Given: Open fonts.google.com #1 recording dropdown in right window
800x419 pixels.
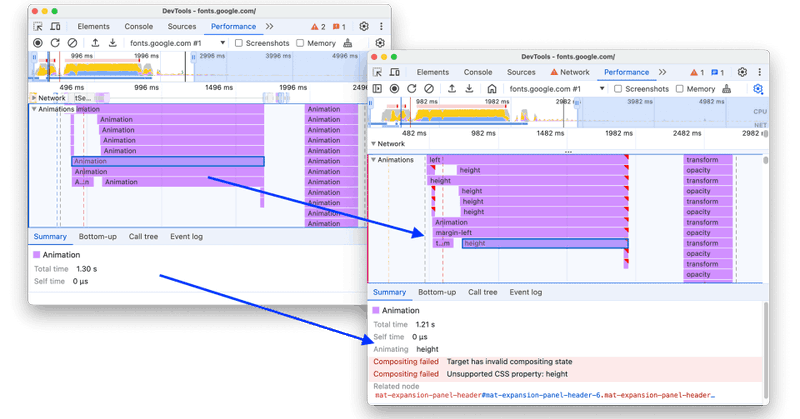Looking at the screenshot, I should tap(557, 89).
